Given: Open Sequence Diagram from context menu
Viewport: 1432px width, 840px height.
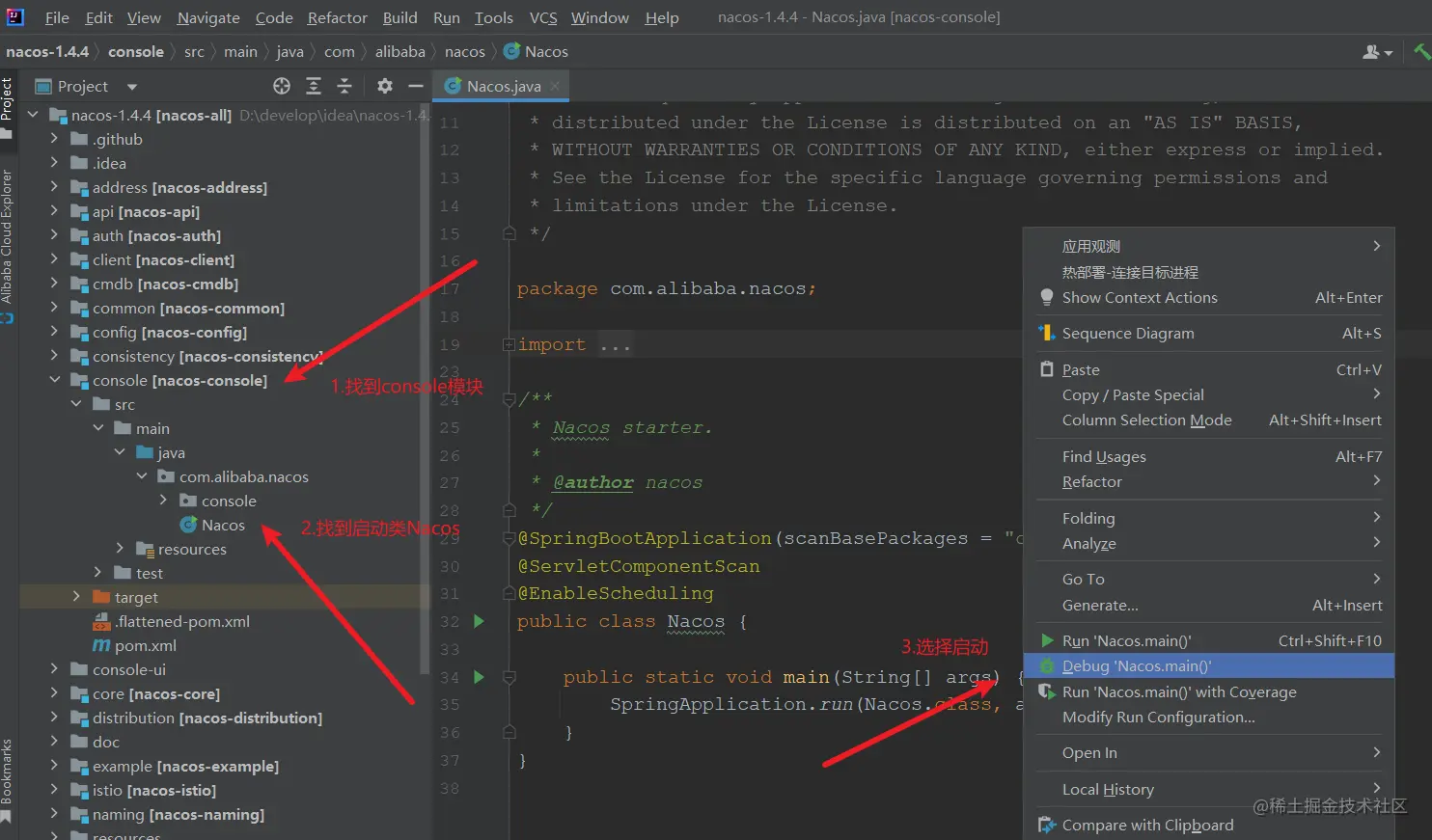Looking at the screenshot, I should click(1209, 334).
